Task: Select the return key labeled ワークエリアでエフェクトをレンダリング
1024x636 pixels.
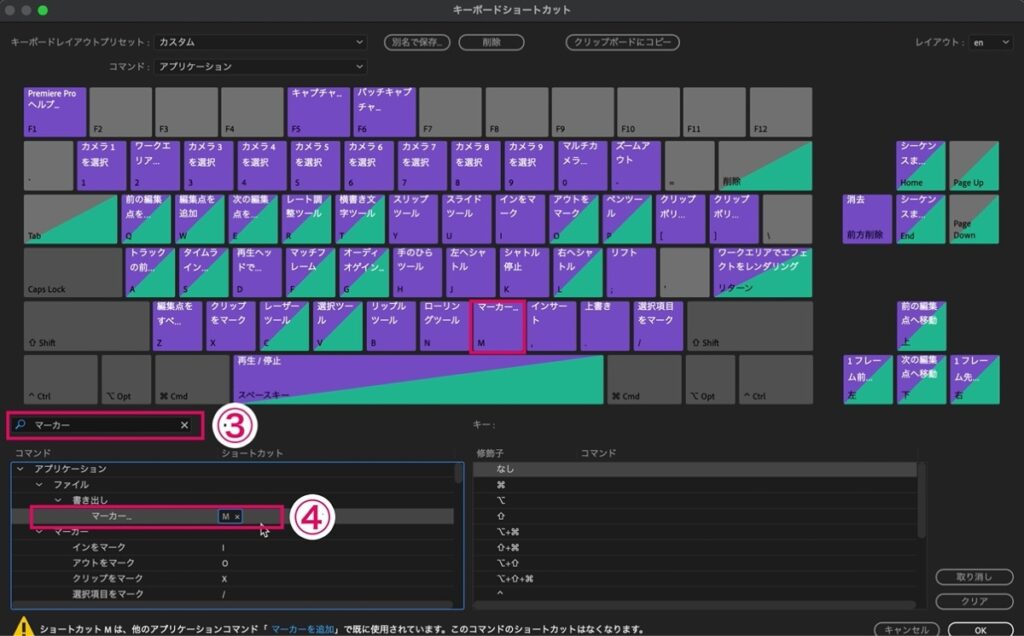Action: (763, 272)
